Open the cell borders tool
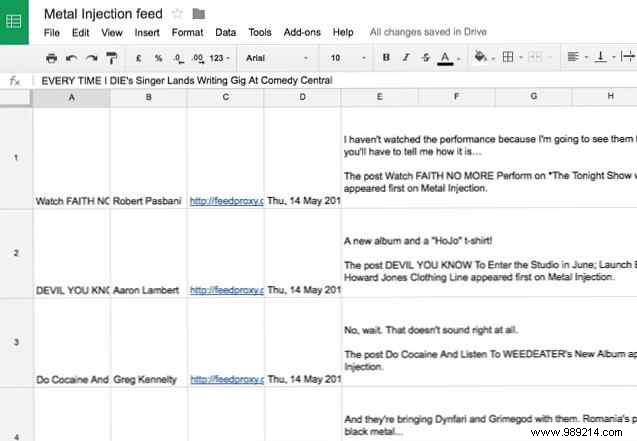Screen dimensions: 637x441 tap(508, 57)
